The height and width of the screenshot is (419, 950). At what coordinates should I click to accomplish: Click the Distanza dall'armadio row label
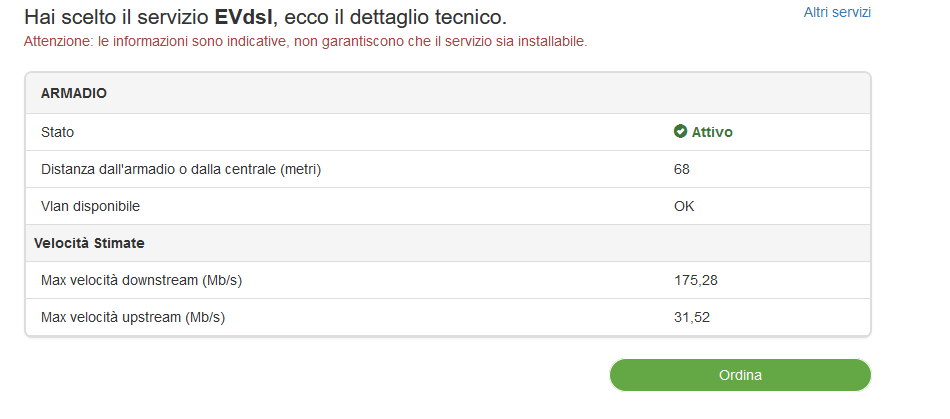(x=181, y=170)
